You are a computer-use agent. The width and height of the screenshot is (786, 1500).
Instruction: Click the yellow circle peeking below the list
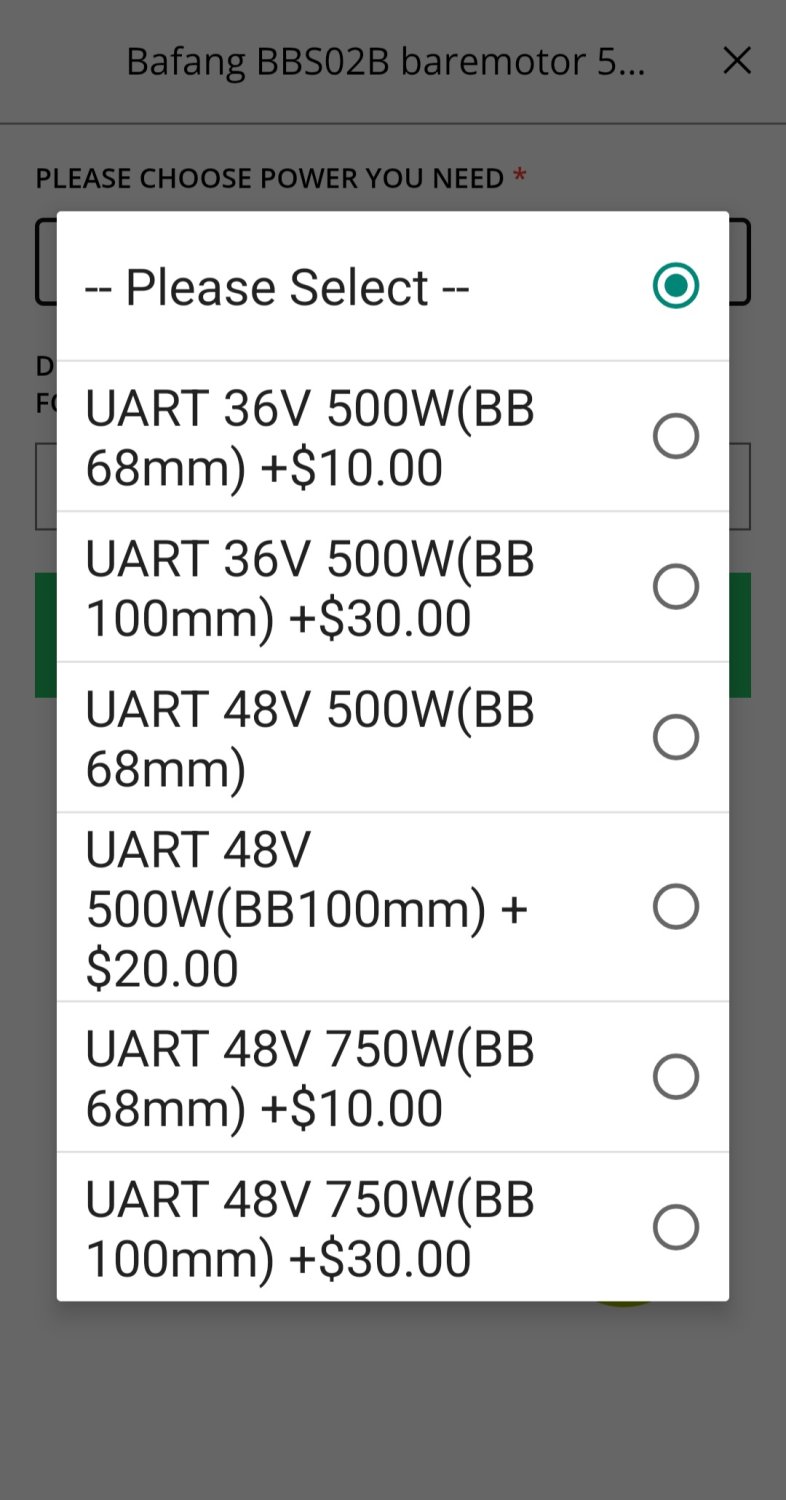tap(623, 1304)
